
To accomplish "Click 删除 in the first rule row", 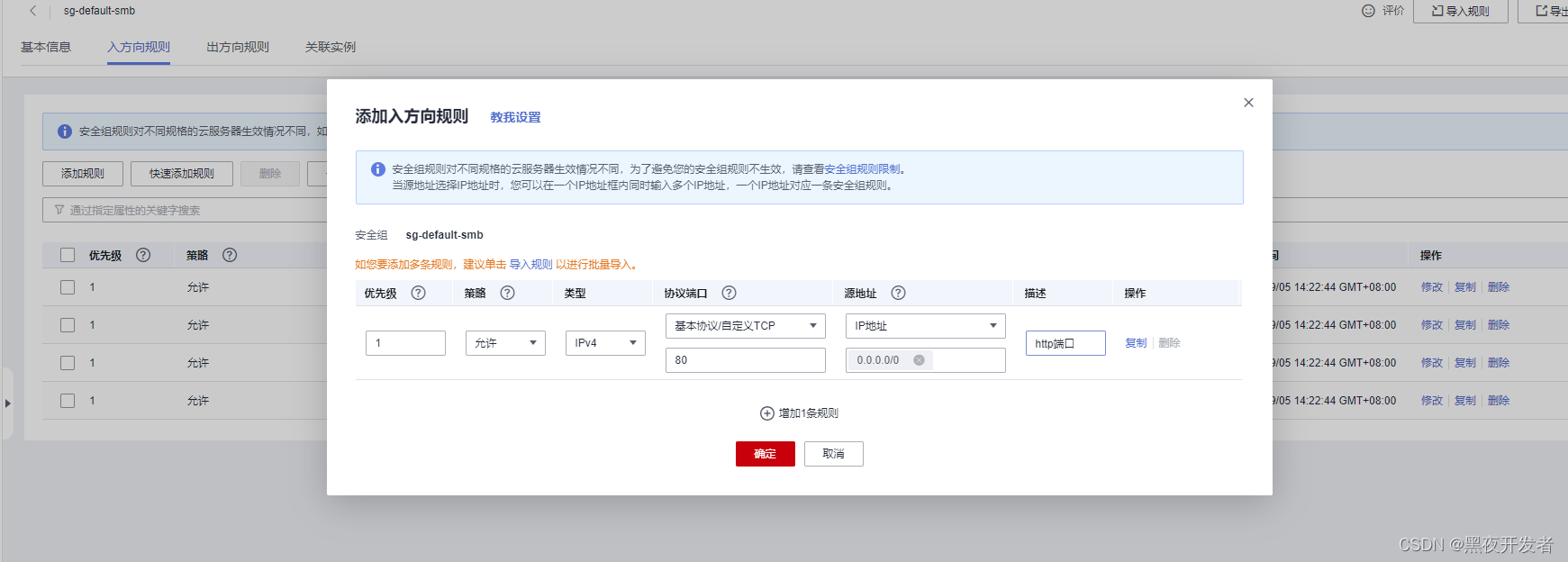I will coord(1499,287).
